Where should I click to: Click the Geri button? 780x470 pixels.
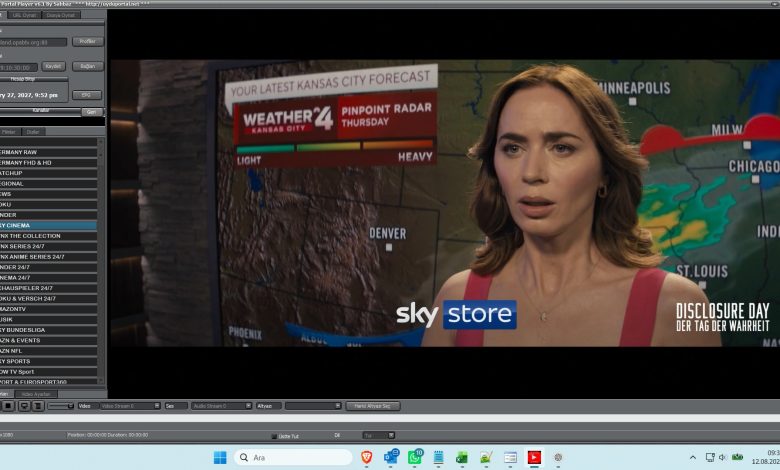click(92, 112)
